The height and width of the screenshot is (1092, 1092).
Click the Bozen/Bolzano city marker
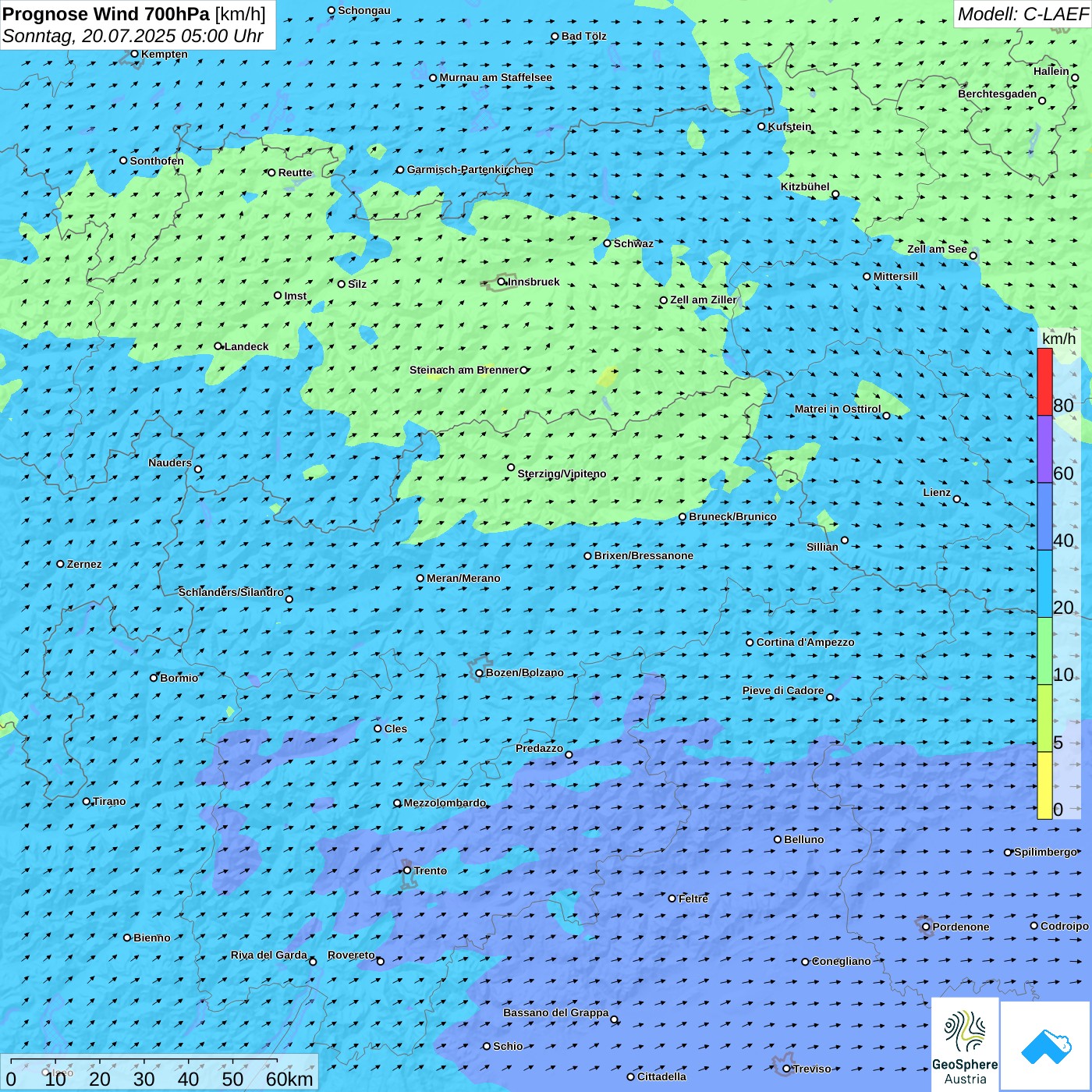point(479,673)
